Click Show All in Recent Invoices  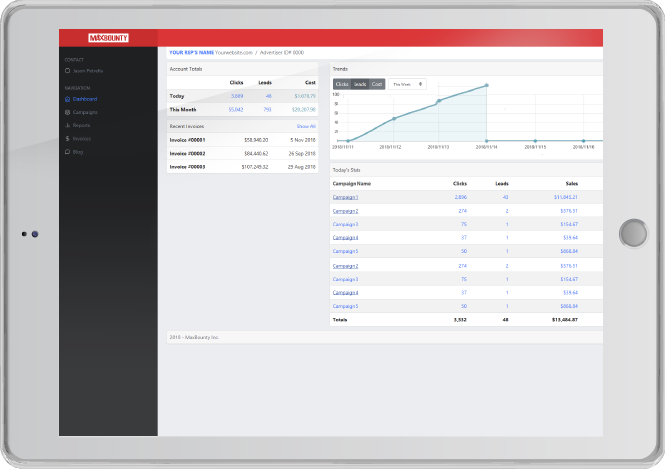pyautogui.click(x=306, y=126)
